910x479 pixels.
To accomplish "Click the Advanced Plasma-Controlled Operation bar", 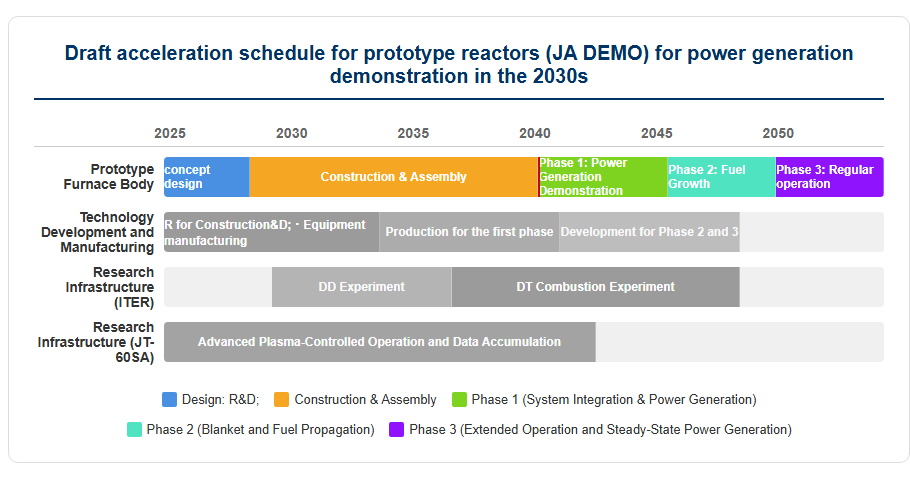I will tap(380, 342).
